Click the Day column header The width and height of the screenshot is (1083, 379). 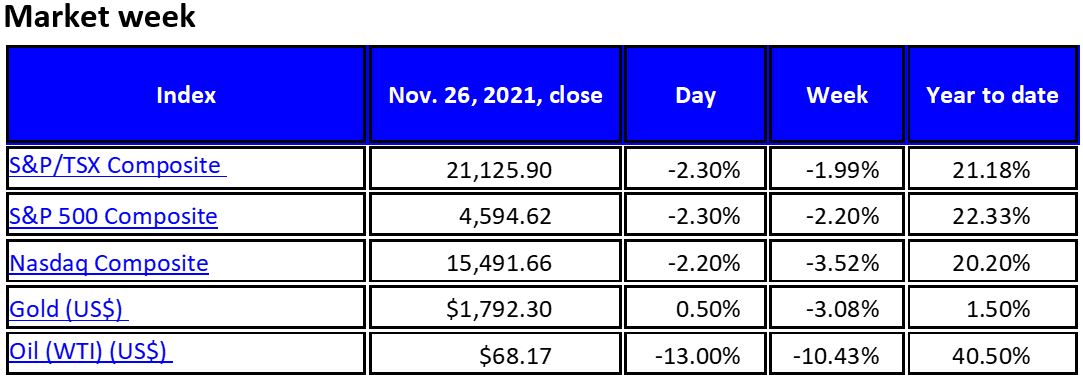pyautogui.click(x=696, y=95)
